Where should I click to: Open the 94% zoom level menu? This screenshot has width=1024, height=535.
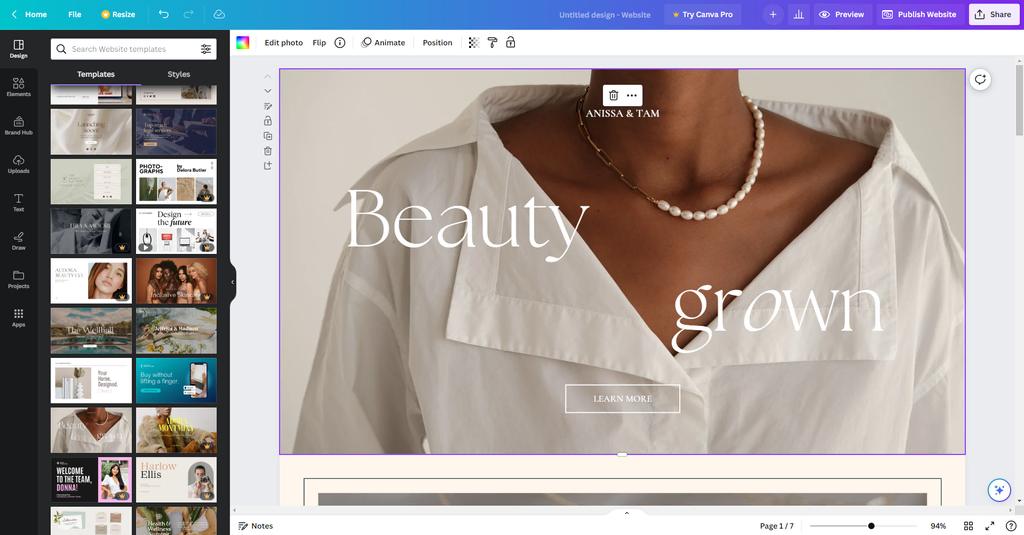pyautogui.click(x=938, y=526)
